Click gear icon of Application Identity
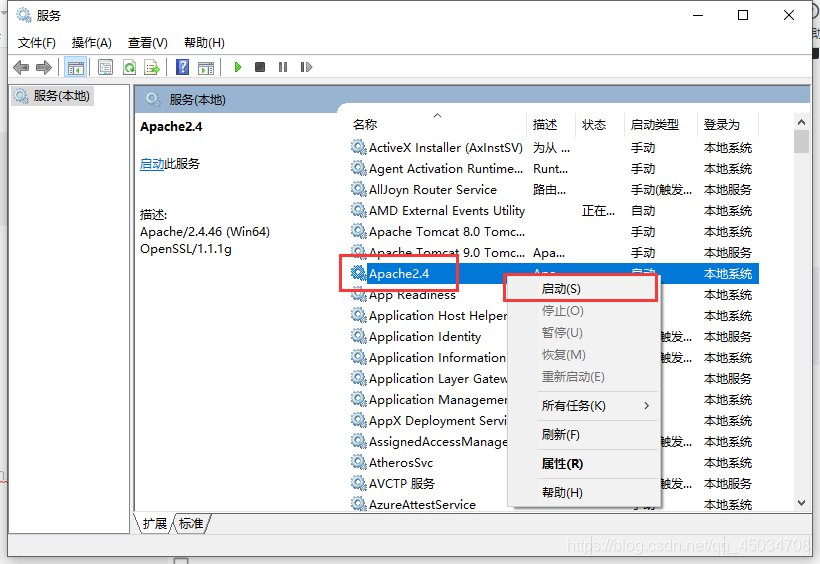The height and width of the screenshot is (564, 820). (358, 336)
